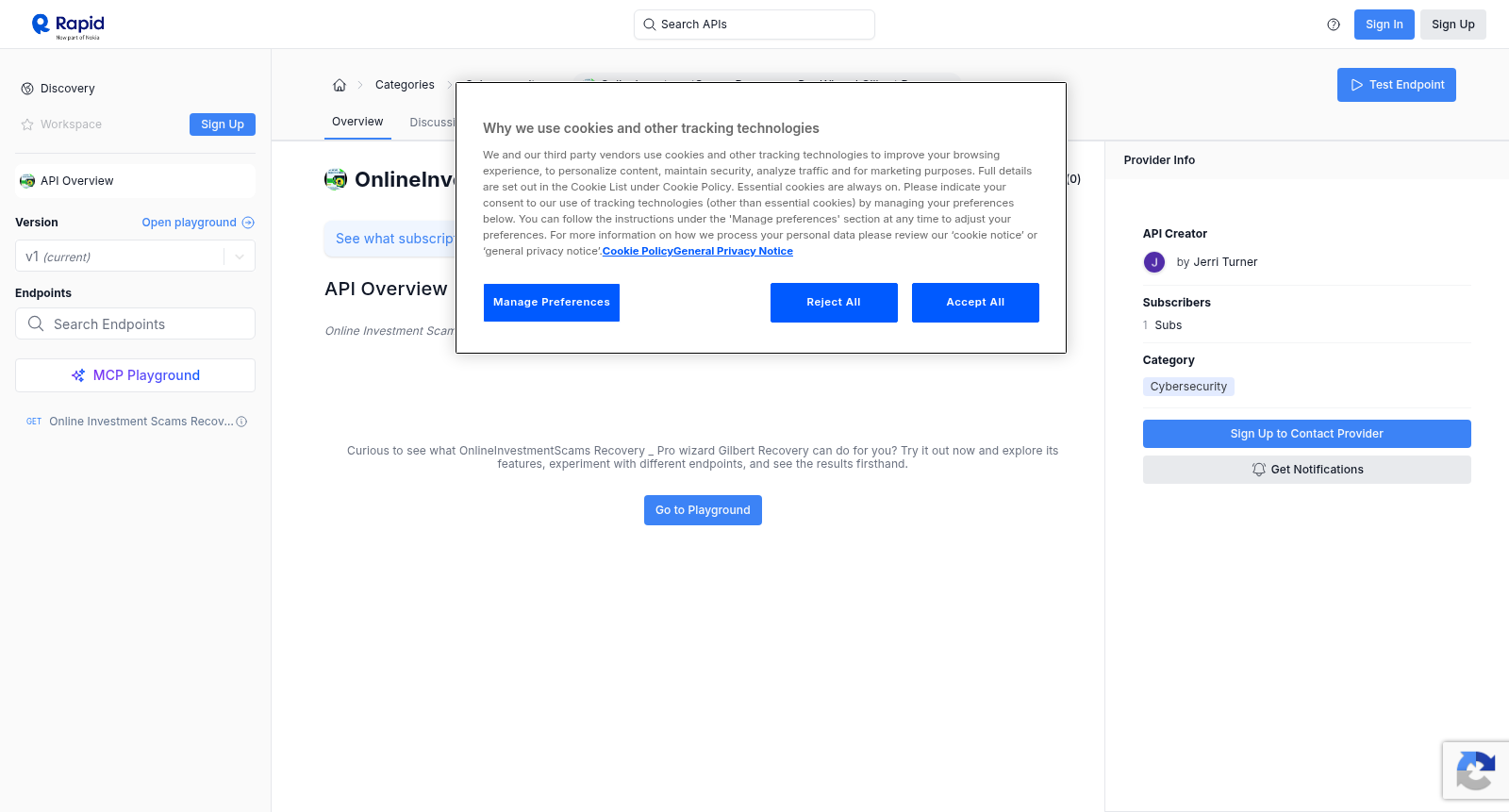Screen dimensions: 1509x812
Task: Accept All cookies
Action: (975, 303)
